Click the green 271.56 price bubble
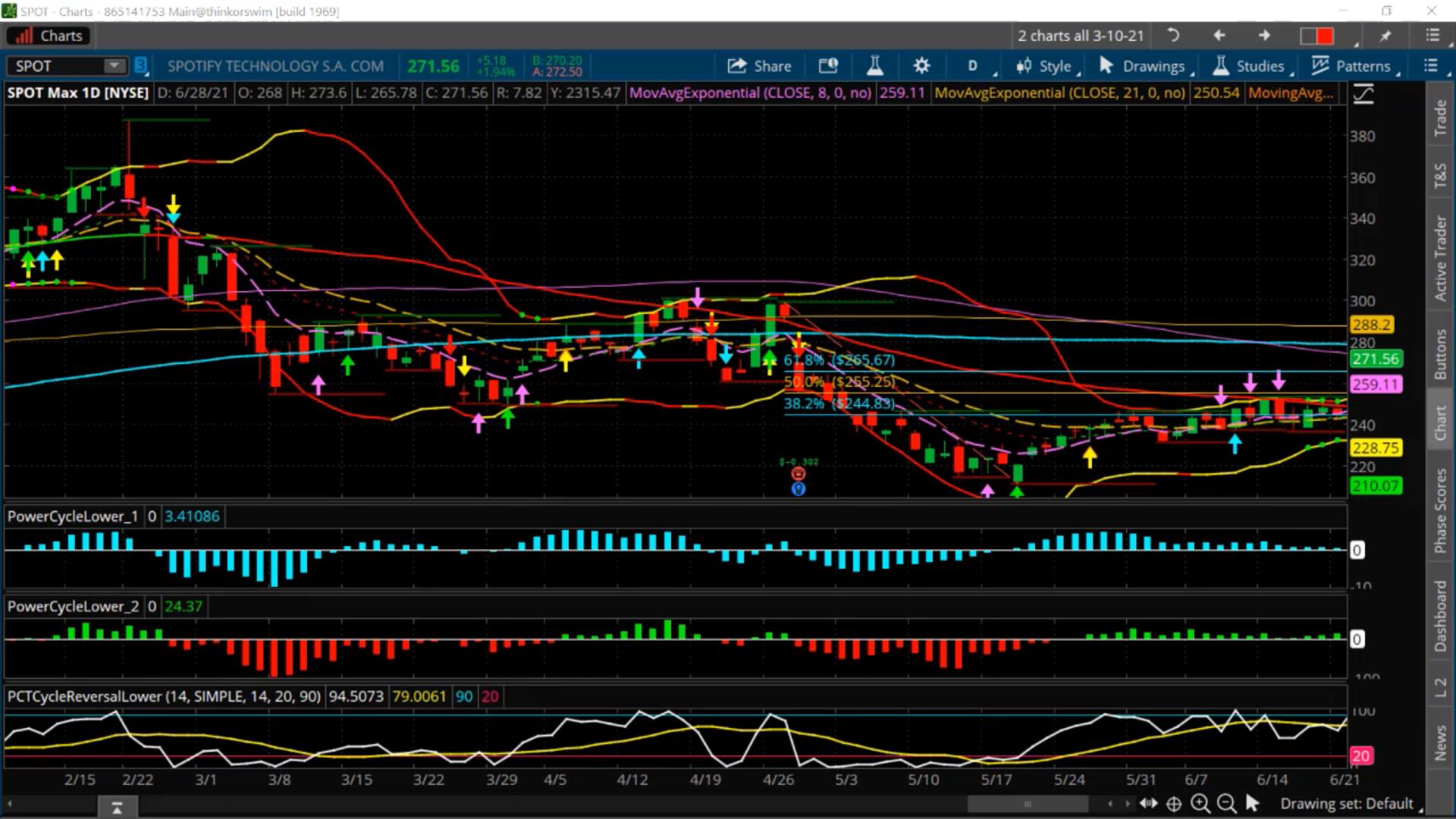The width and height of the screenshot is (1456, 819). click(1376, 359)
